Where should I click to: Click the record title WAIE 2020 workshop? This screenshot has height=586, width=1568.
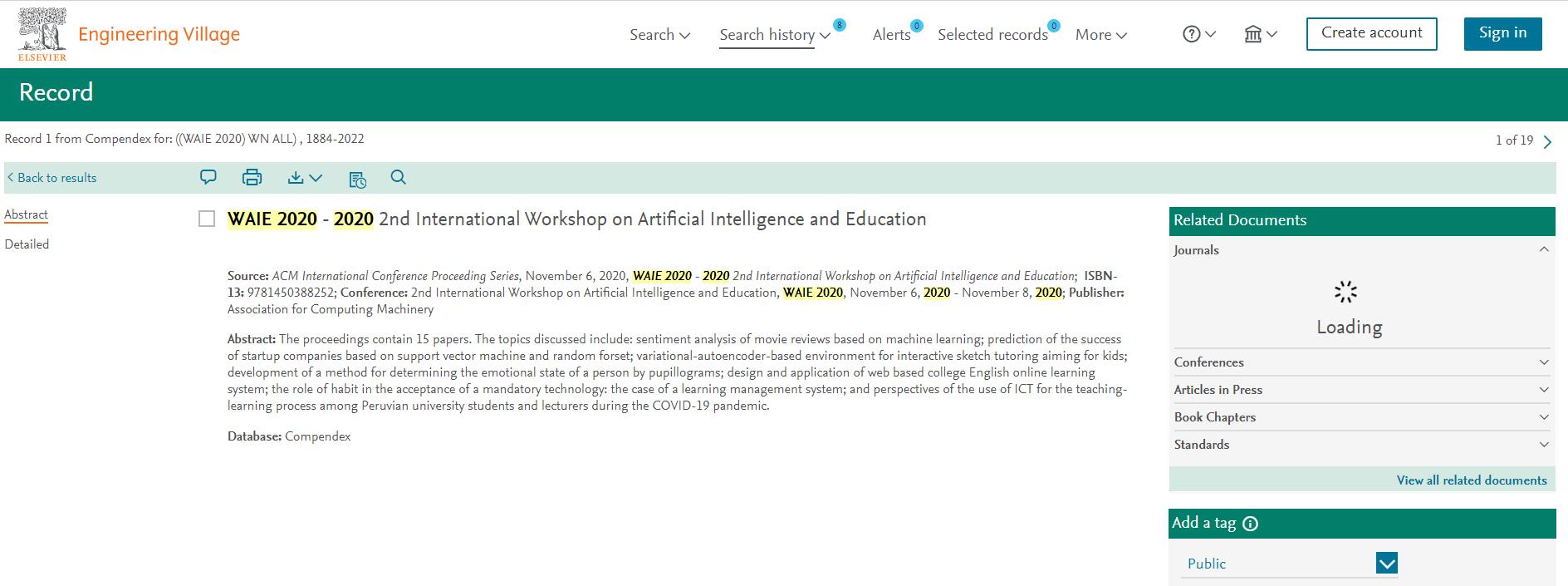coord(577,219)
